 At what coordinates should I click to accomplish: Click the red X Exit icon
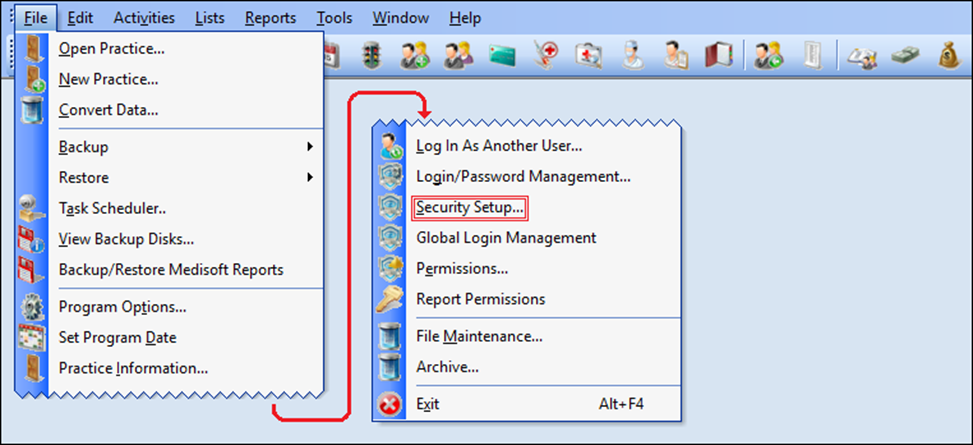tap(390, 405)
